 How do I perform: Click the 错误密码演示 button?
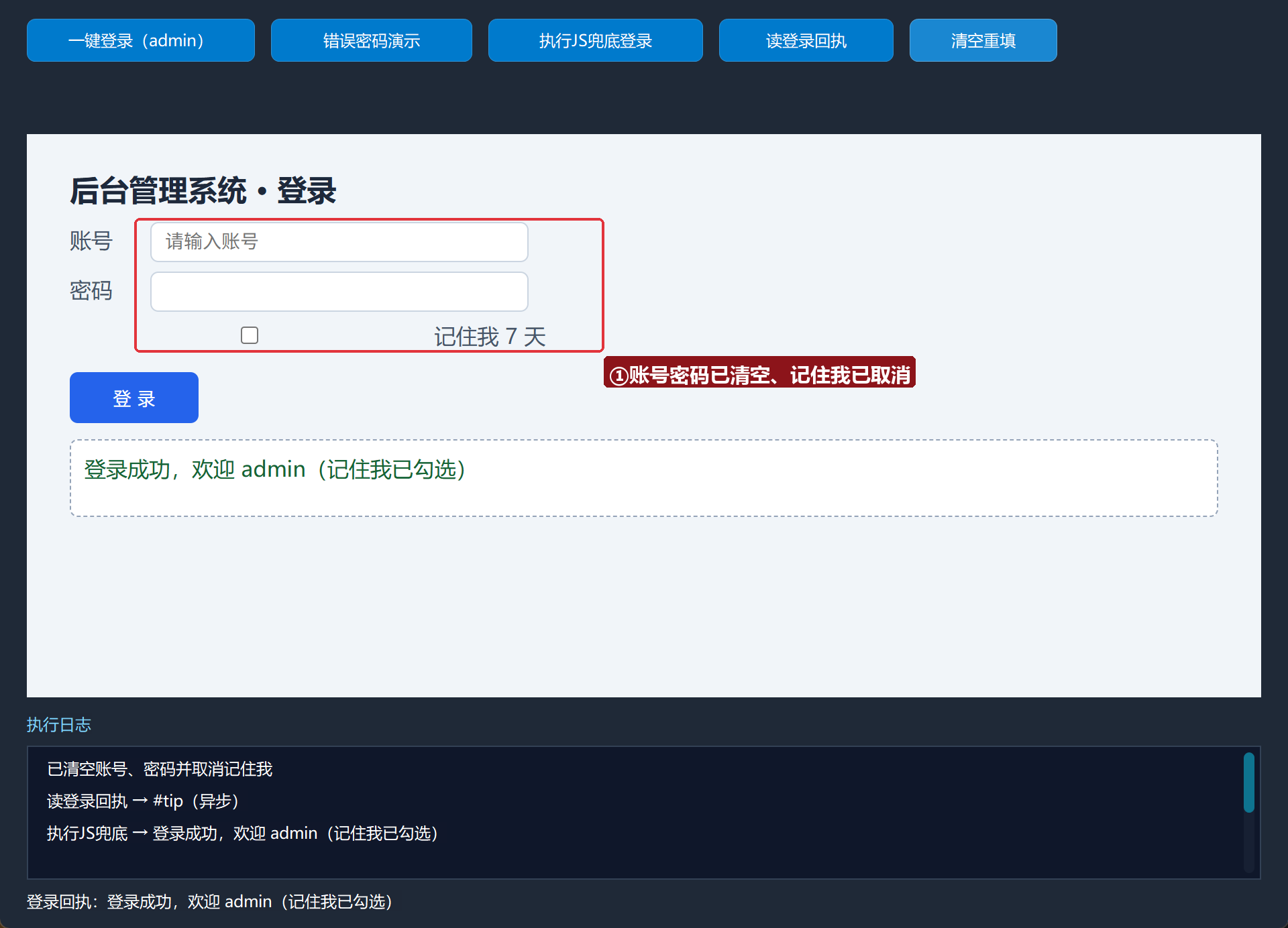point(372,40)
